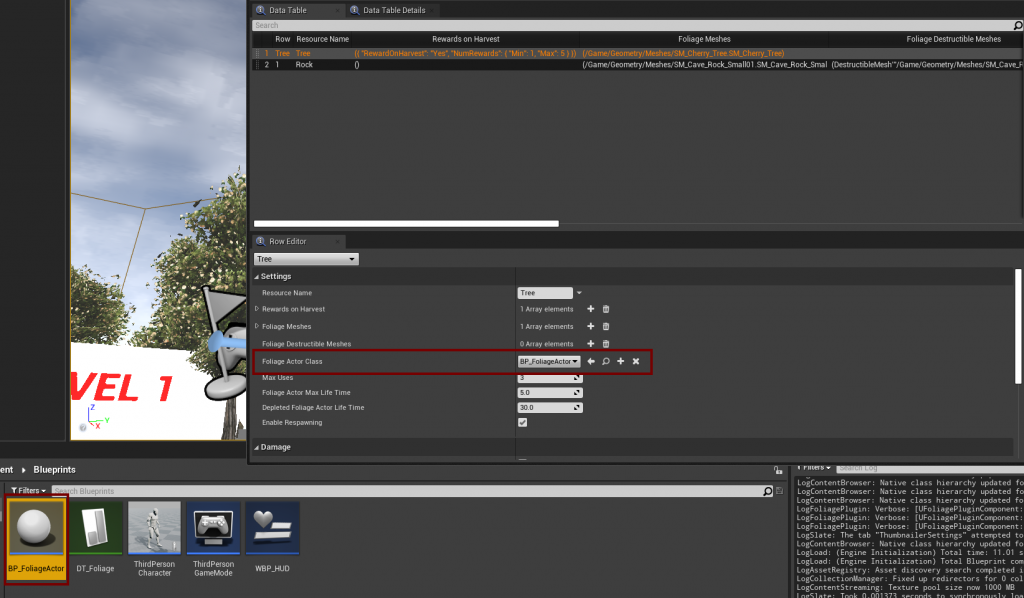Open the Resource Name dropdown arrow

[x=579, y=293]
